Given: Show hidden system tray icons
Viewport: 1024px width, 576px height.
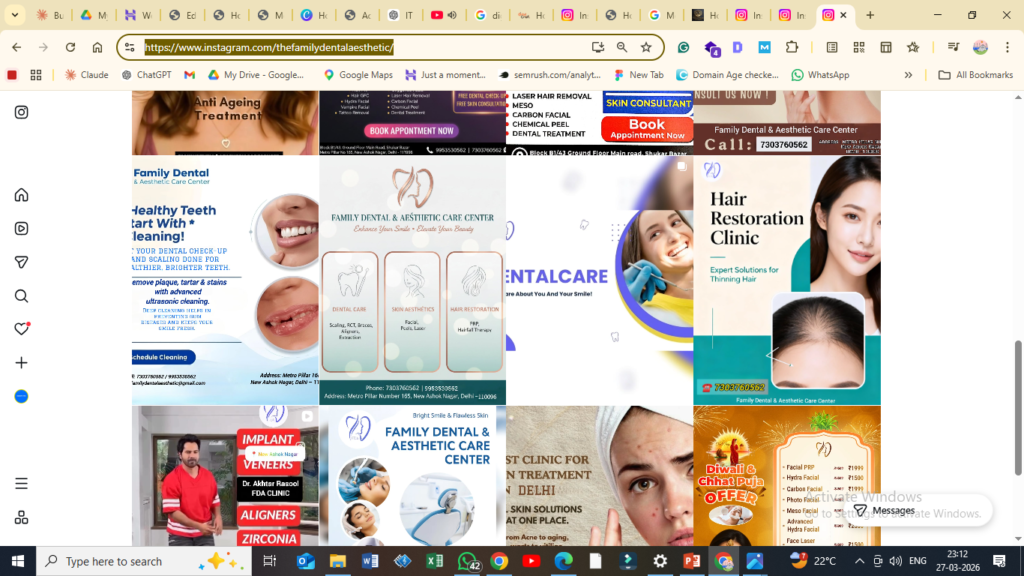Looking at the screenshot, I should tap(859, 562).
